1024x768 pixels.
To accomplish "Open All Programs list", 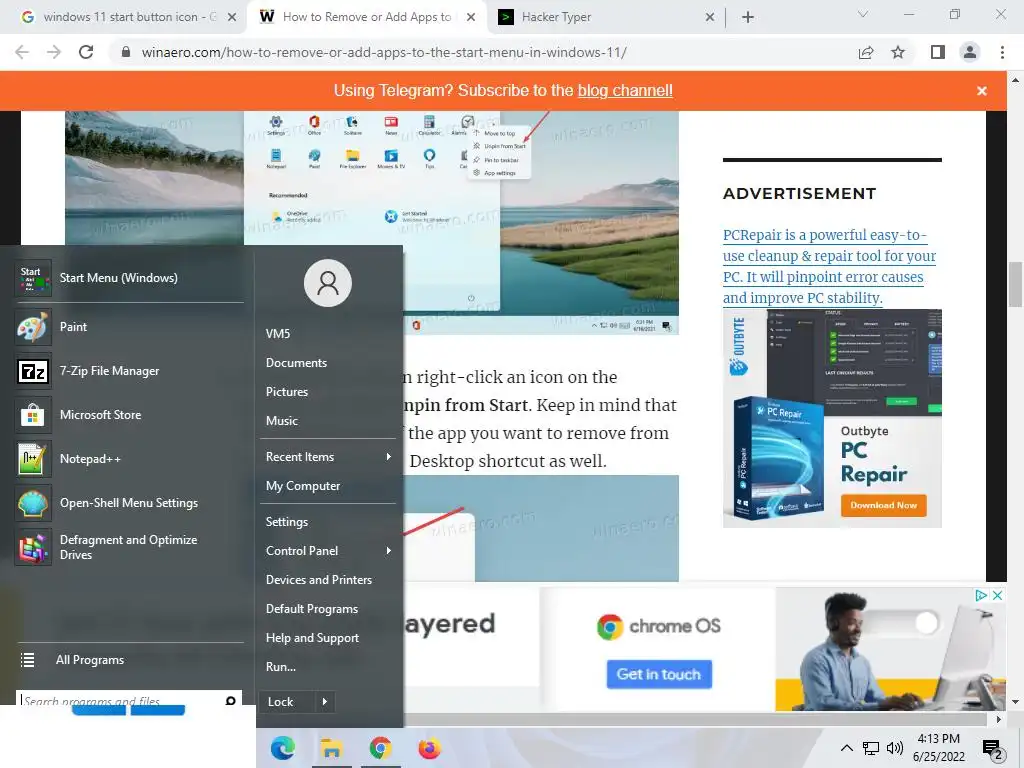I will coord(129,660).
